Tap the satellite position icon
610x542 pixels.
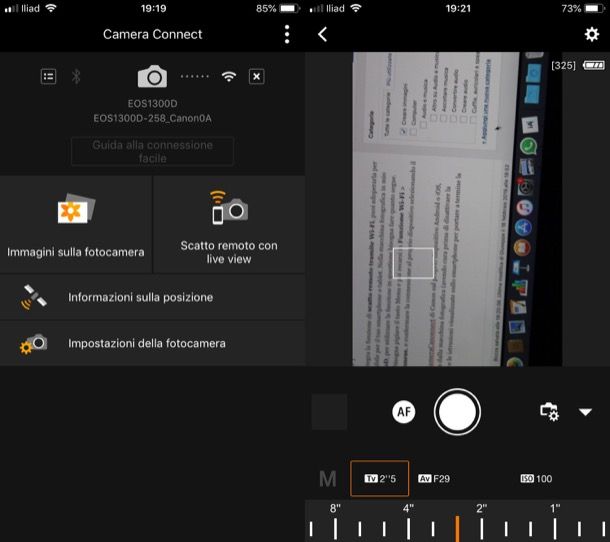(33, 297)
